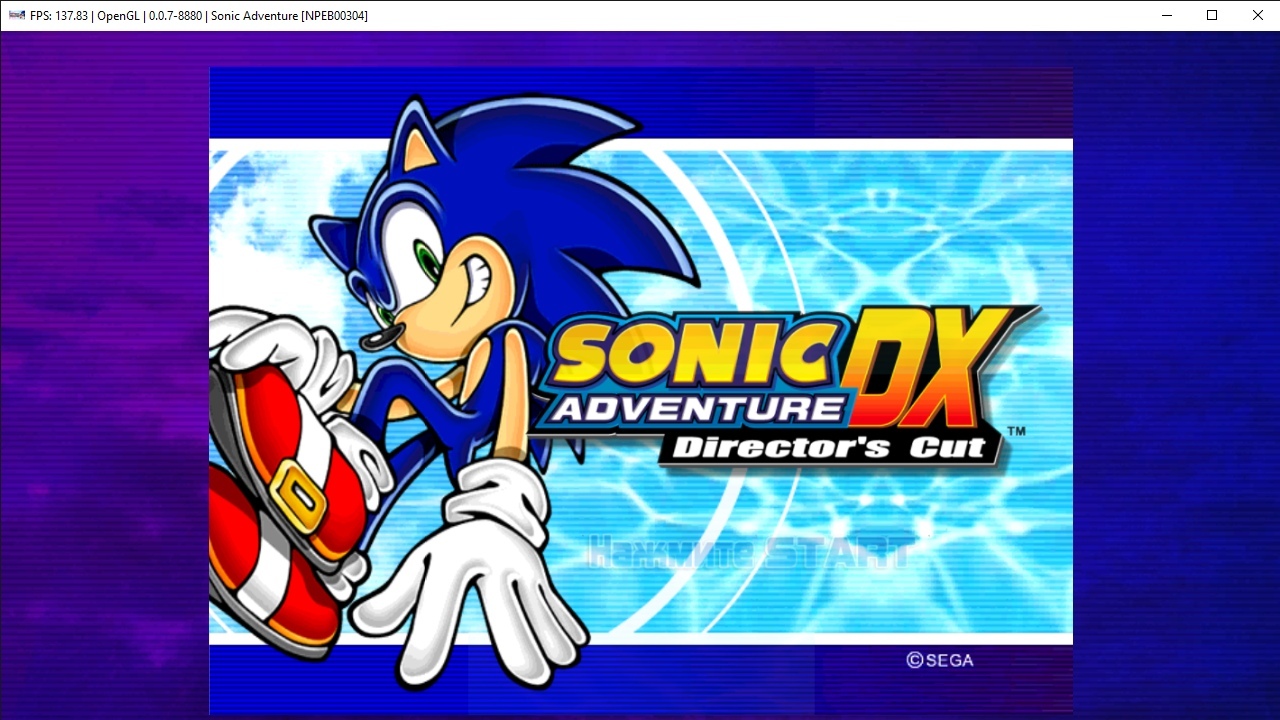Viewport: 1280px width, 720px height.
Task: Close the RPCS3 game window
Action: 1257,15
